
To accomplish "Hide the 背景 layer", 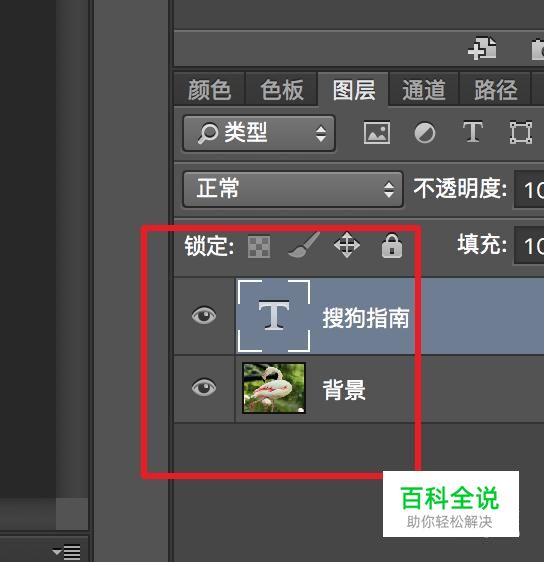I will 204,387.
